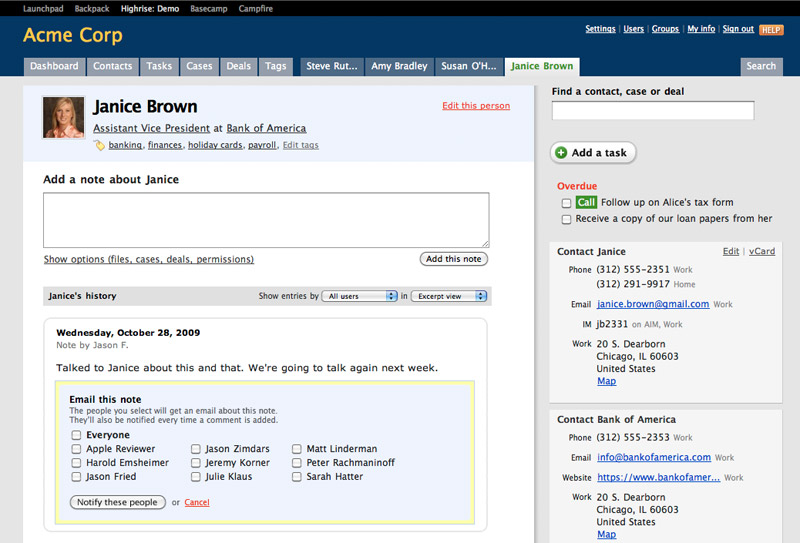Click the Add a note about Janice text area
The width and height of the screenshot is (800, 543).
[x=266, y=220]
